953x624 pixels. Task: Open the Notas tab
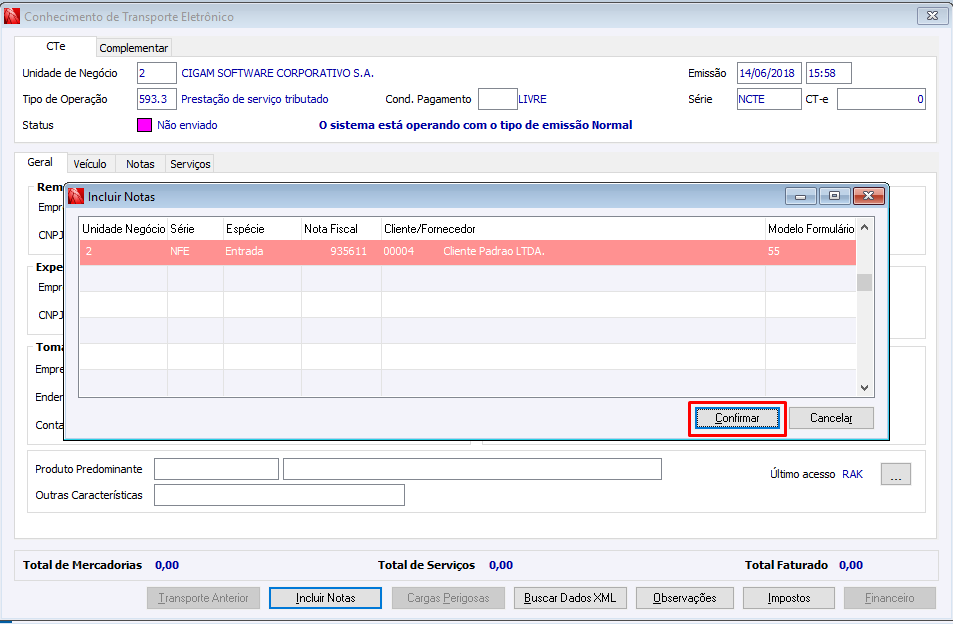click(x=140, y=164)
